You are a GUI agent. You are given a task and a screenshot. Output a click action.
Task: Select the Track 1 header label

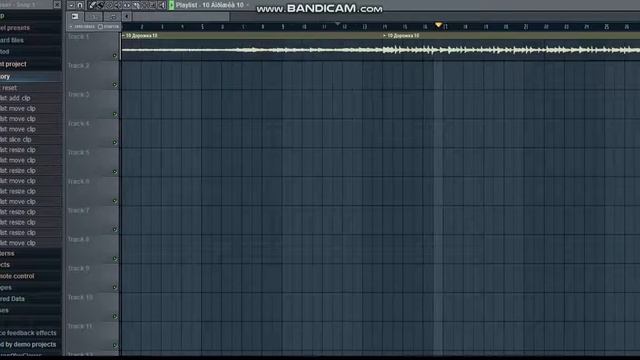point(78,37)
